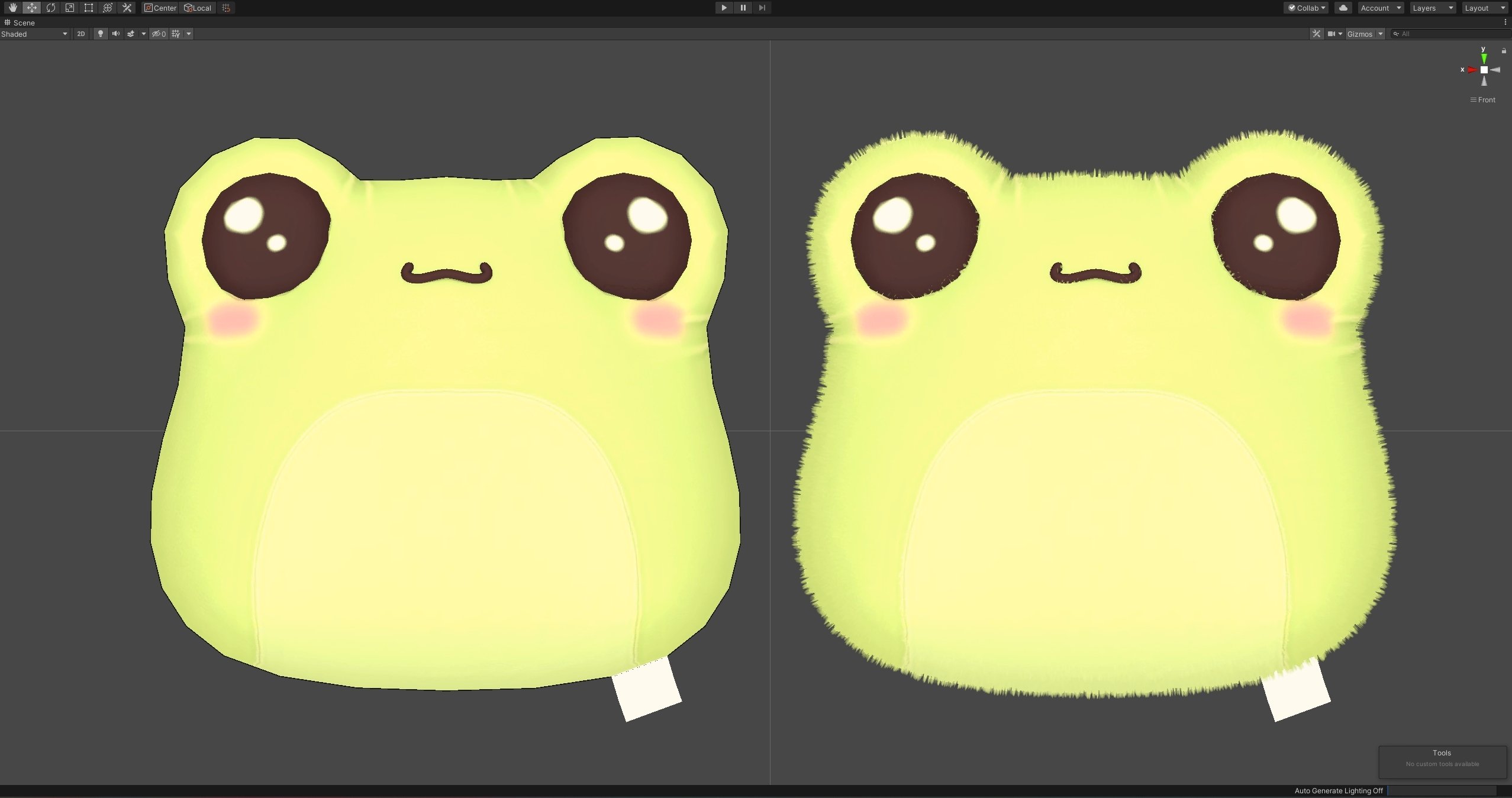Viewport: 1512px width, 798px height.
Task: Click the red X axis cone
Action: (1472, 70)
